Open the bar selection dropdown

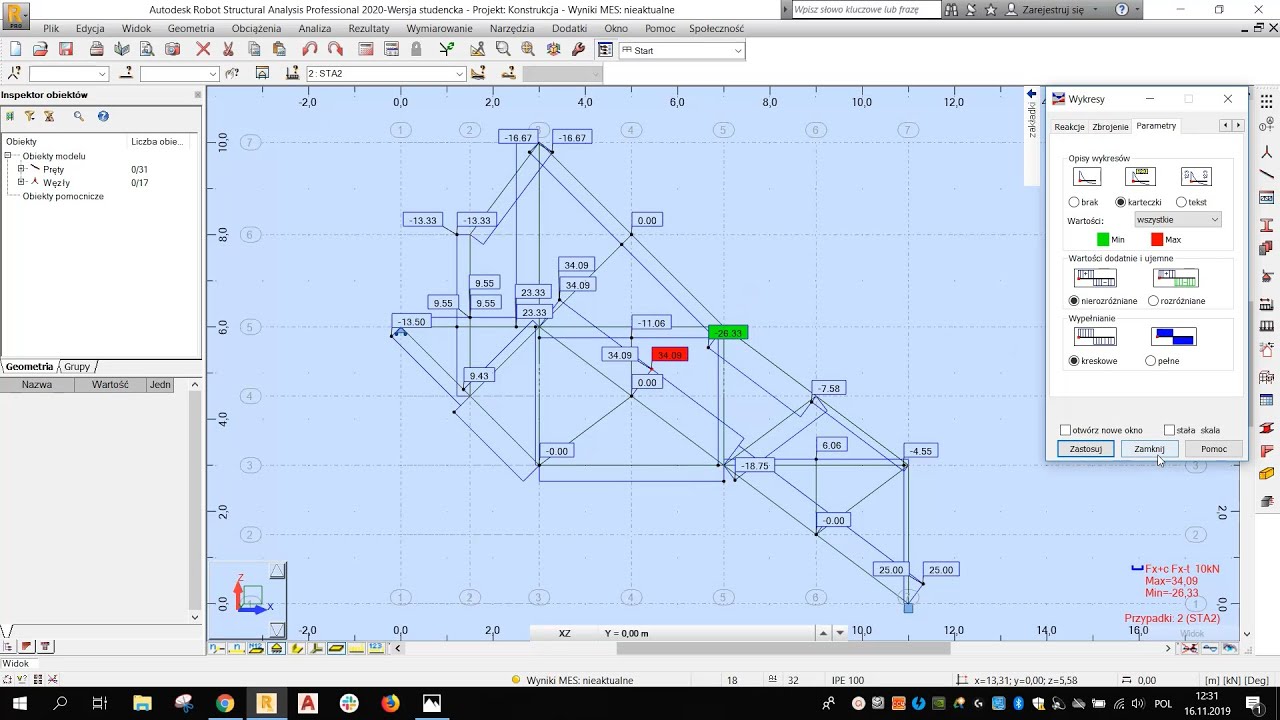179,74
